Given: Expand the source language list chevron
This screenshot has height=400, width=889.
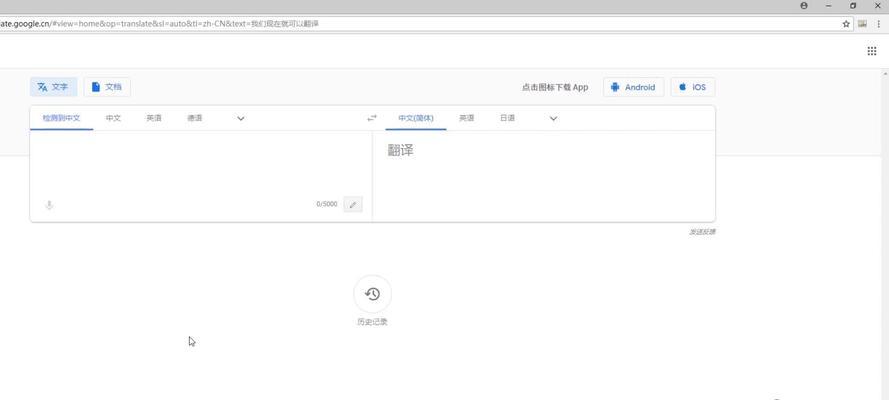Looking at the screenshot, I should [x=240, y=118].
